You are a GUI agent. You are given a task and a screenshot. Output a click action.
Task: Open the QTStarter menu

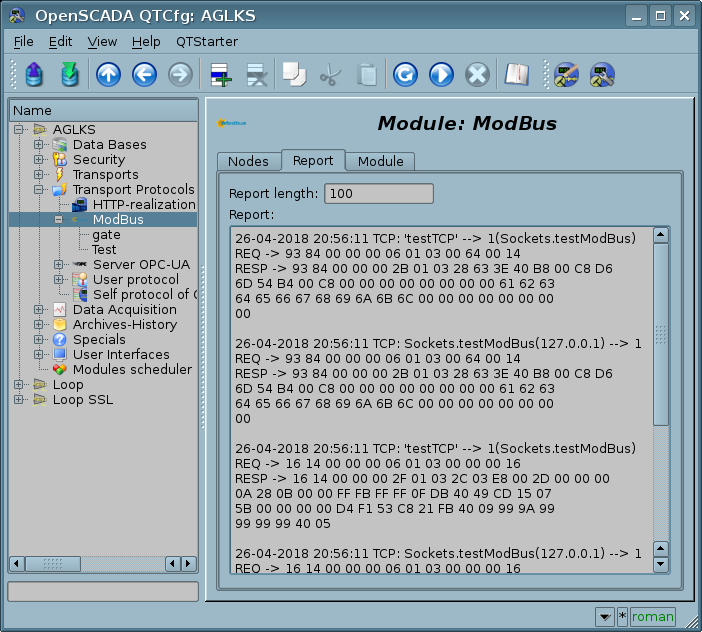pos(206,41)
